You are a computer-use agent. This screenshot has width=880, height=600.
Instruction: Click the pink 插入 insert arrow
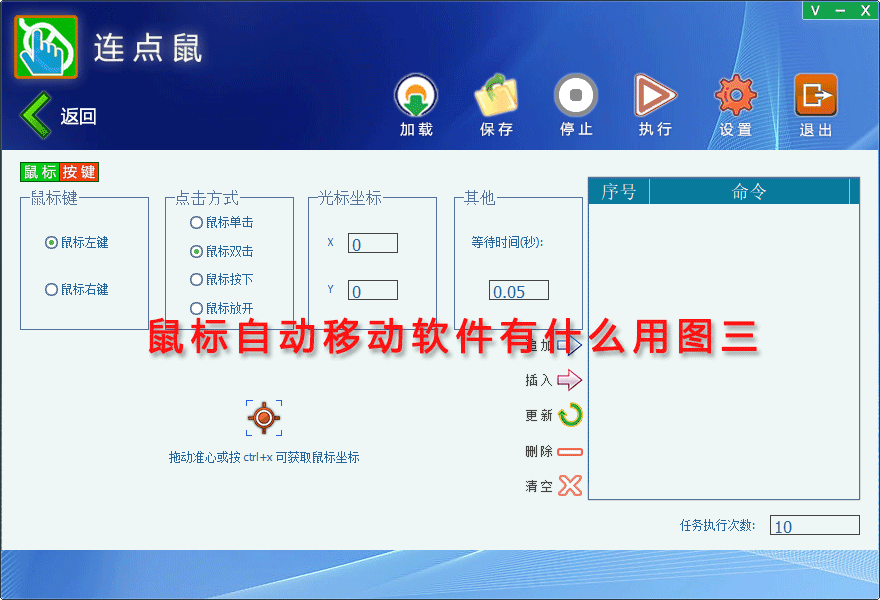570,380
